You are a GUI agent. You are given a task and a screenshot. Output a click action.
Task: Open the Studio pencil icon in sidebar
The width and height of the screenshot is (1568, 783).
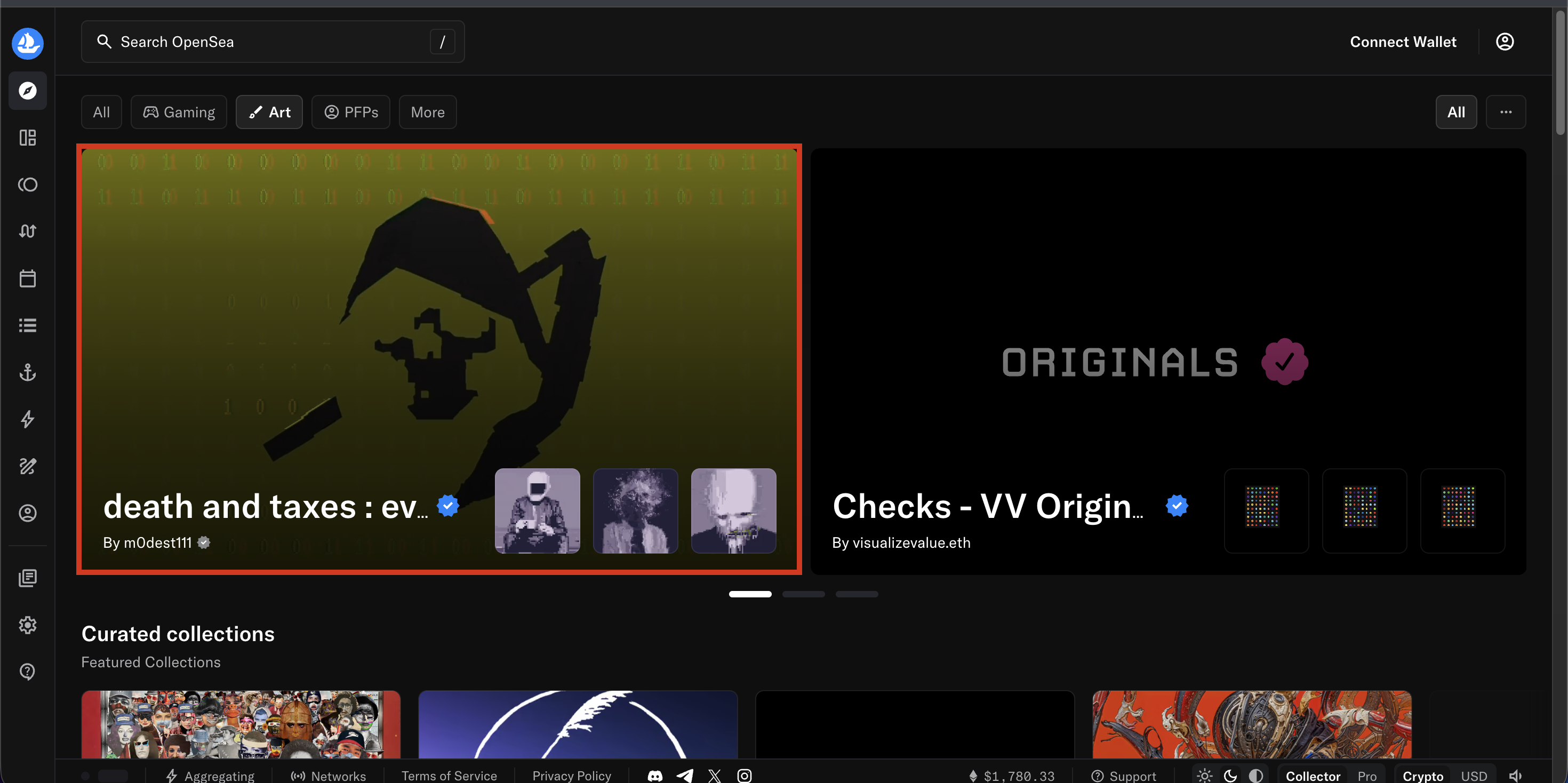coord(27,466)
